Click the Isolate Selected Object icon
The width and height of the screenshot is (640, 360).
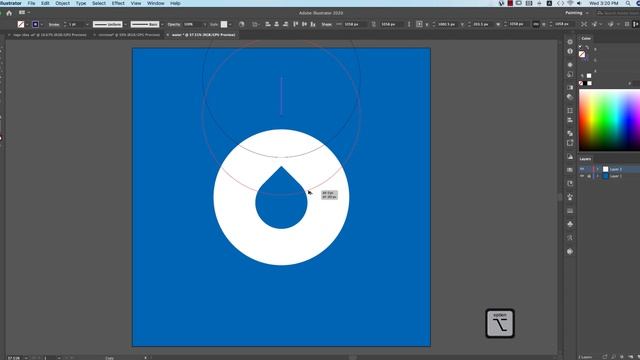[584, 24]
